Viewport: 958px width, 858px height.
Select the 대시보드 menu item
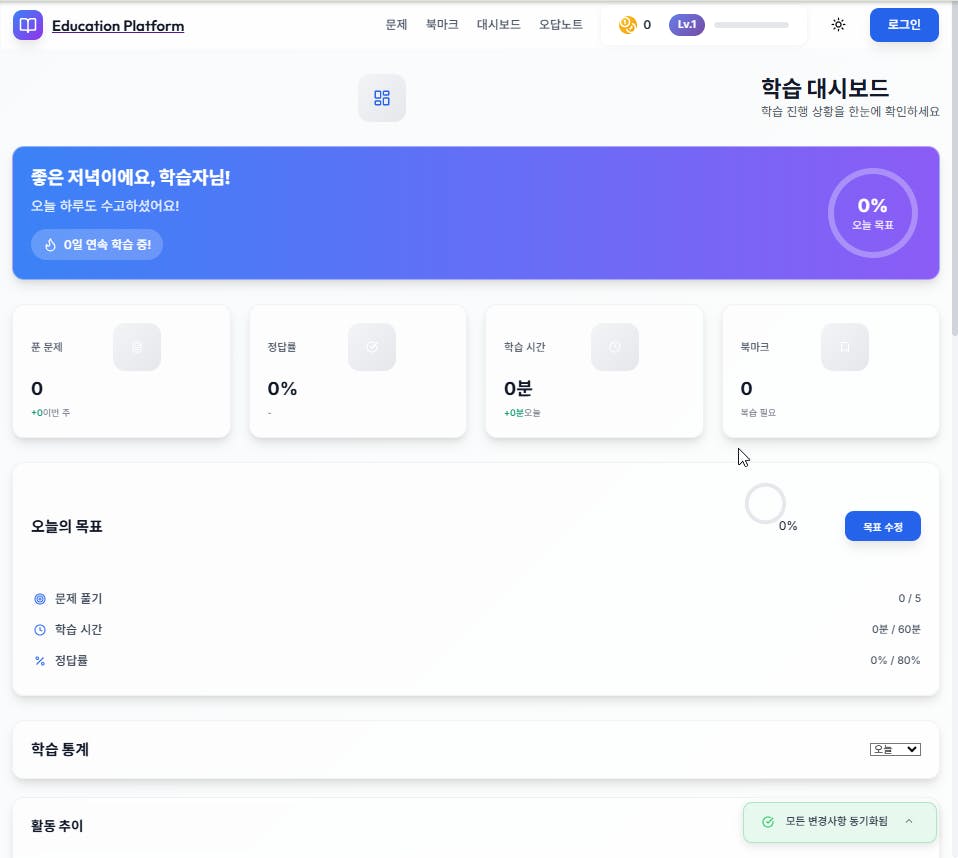499,24
